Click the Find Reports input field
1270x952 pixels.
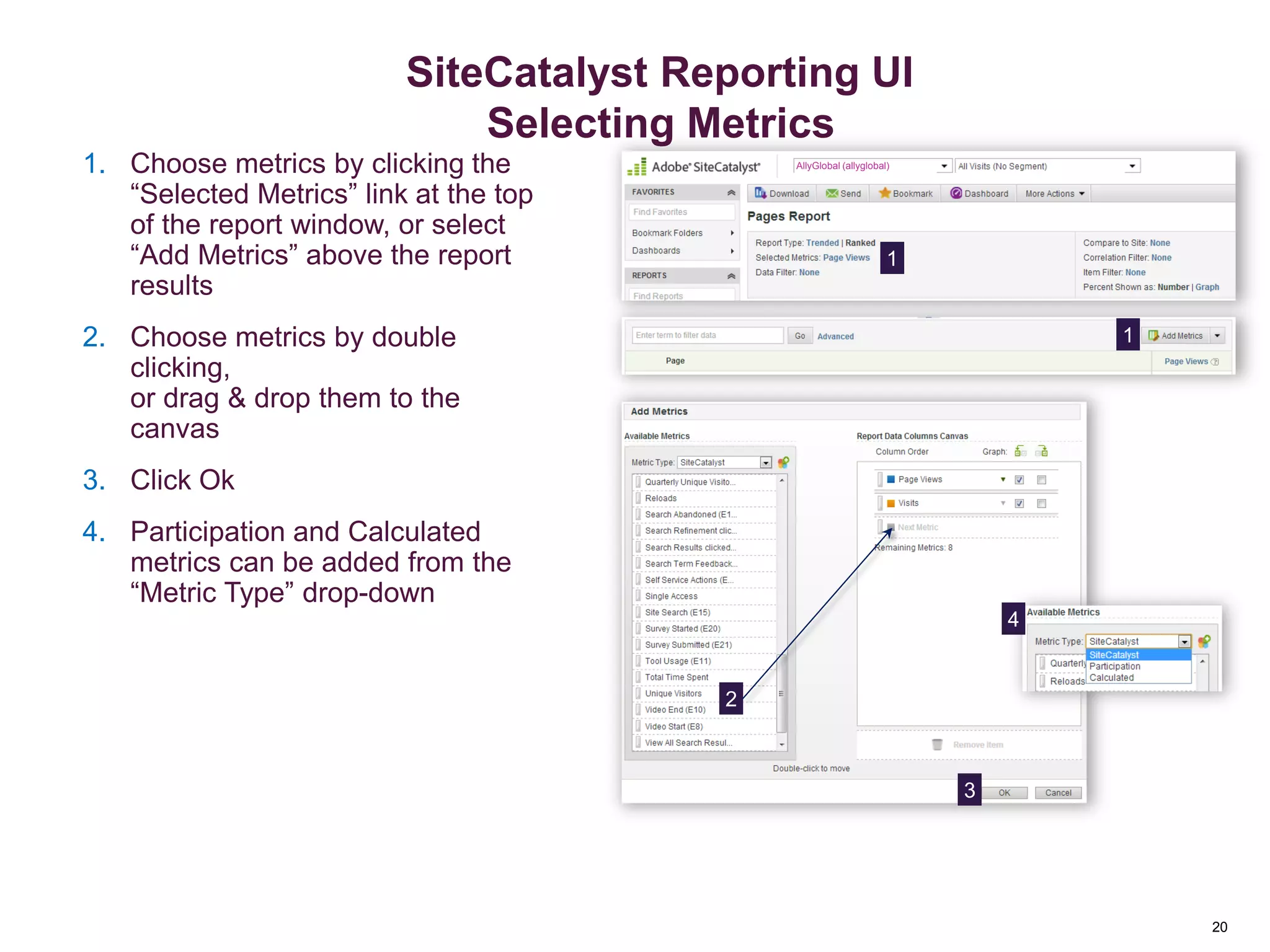point(682,295)
